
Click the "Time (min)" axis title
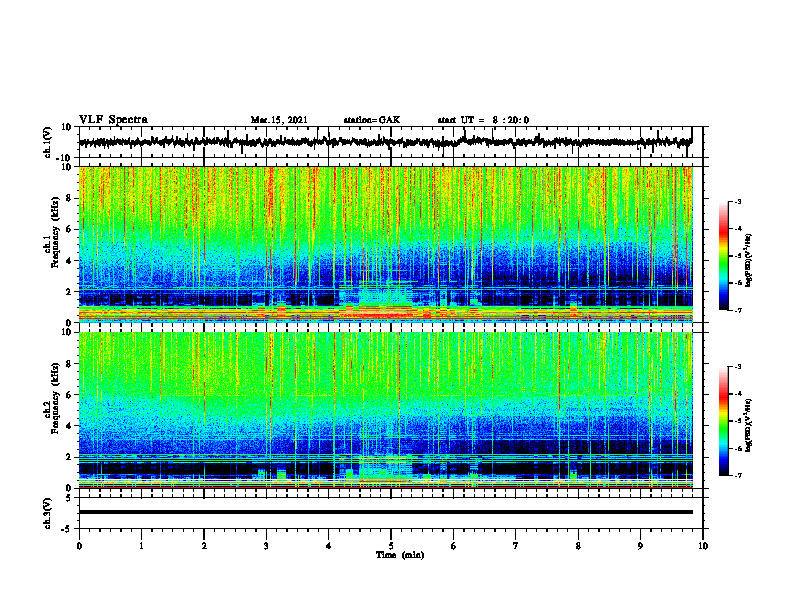pyautogui.click(x=400, y=555)
